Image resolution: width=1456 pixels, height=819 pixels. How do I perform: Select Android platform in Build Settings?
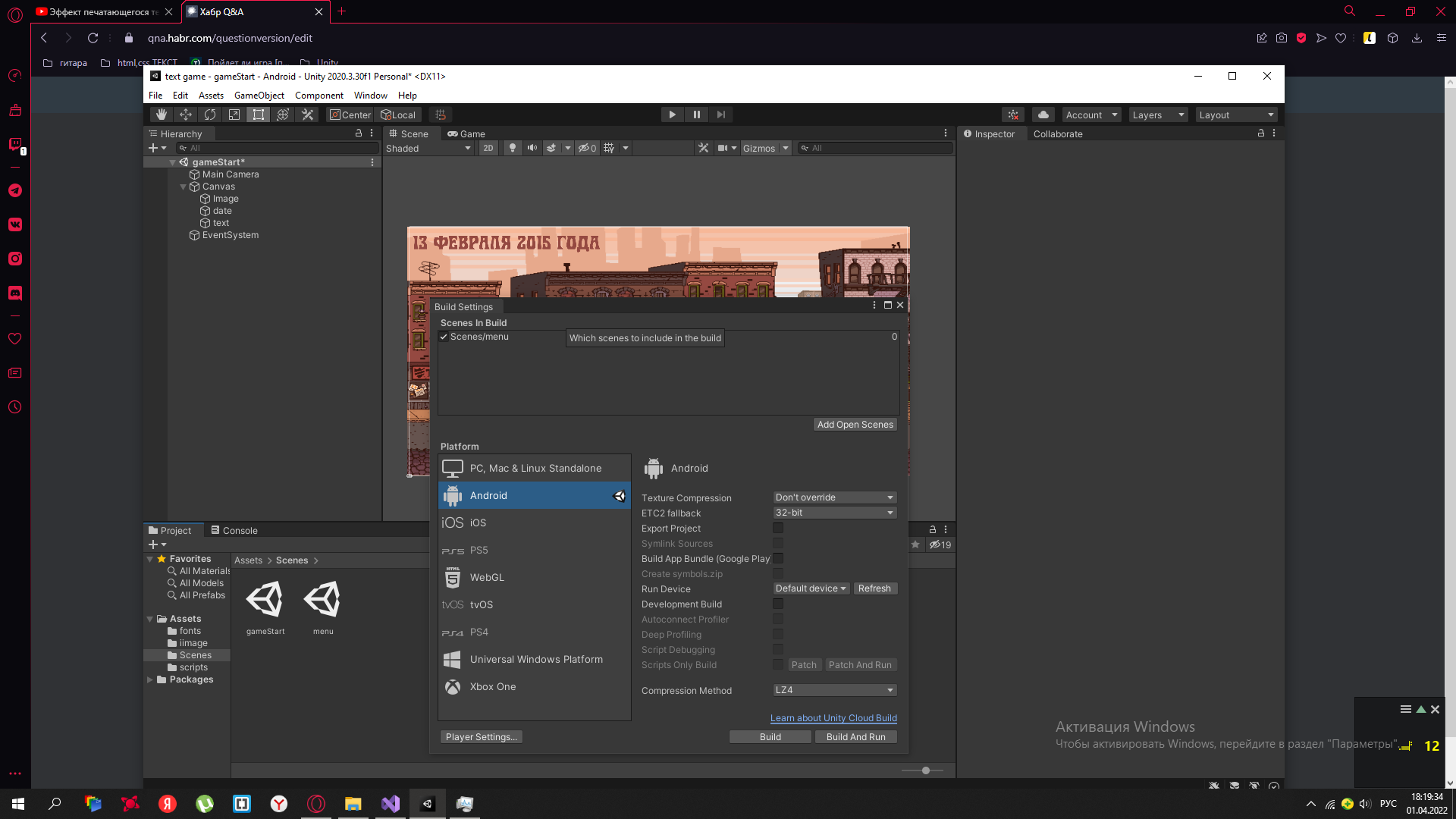pos(535,495)
